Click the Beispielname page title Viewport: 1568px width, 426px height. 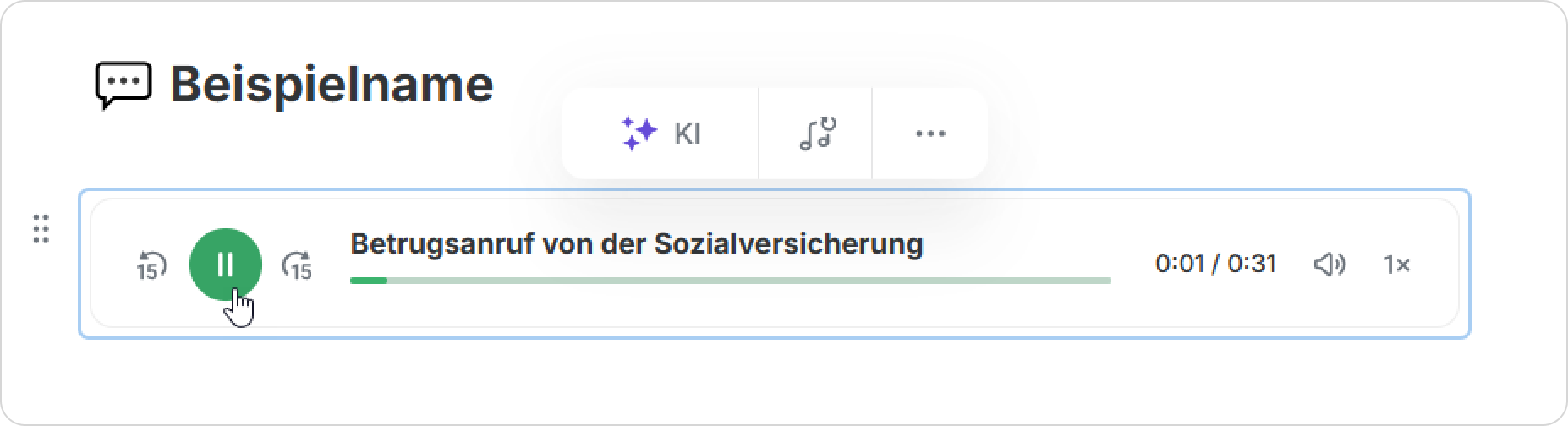coord(332,85)
